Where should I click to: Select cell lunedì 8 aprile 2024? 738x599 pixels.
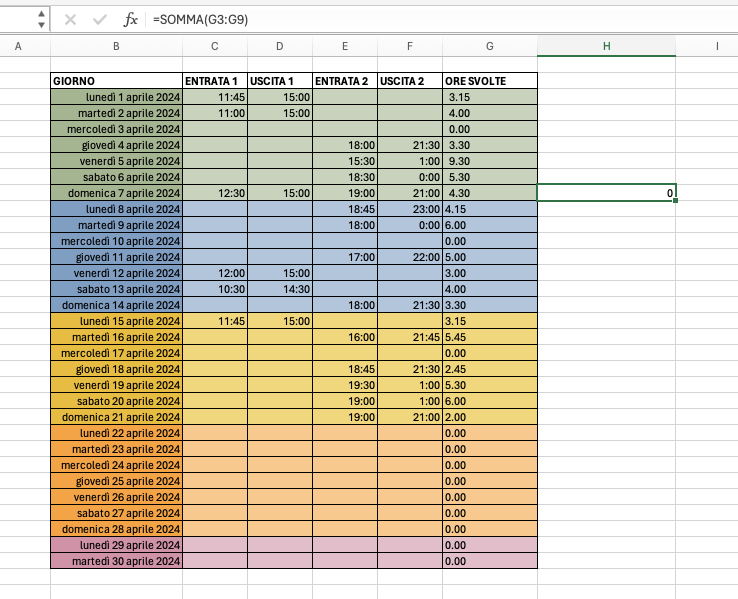(x=116, y=209)
